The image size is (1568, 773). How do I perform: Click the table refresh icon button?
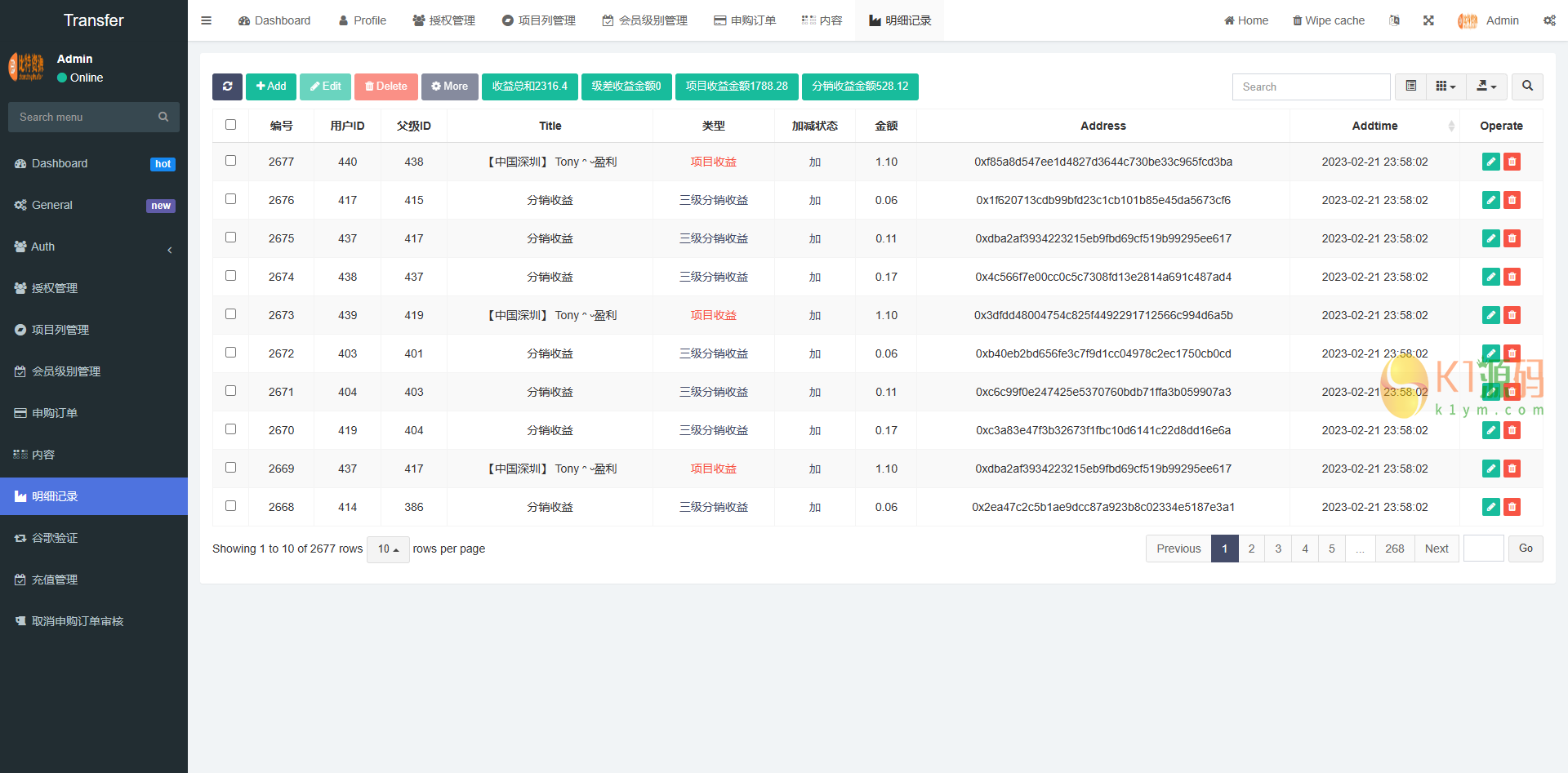tap(227, 87)
